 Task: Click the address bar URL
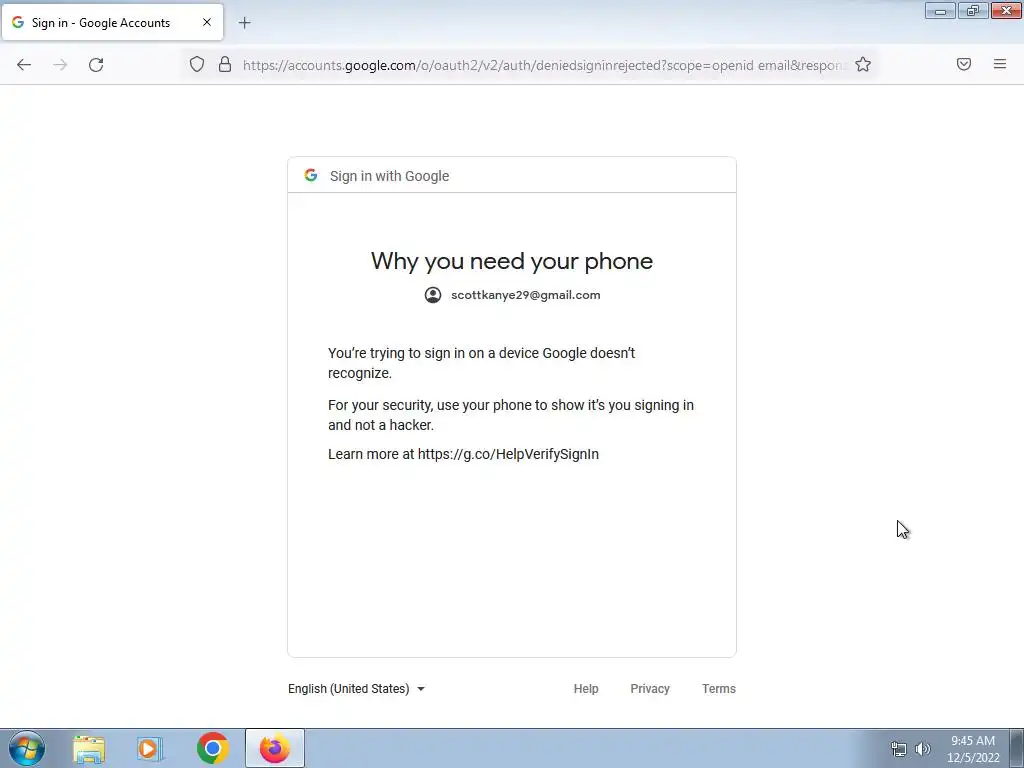(543, 65)
